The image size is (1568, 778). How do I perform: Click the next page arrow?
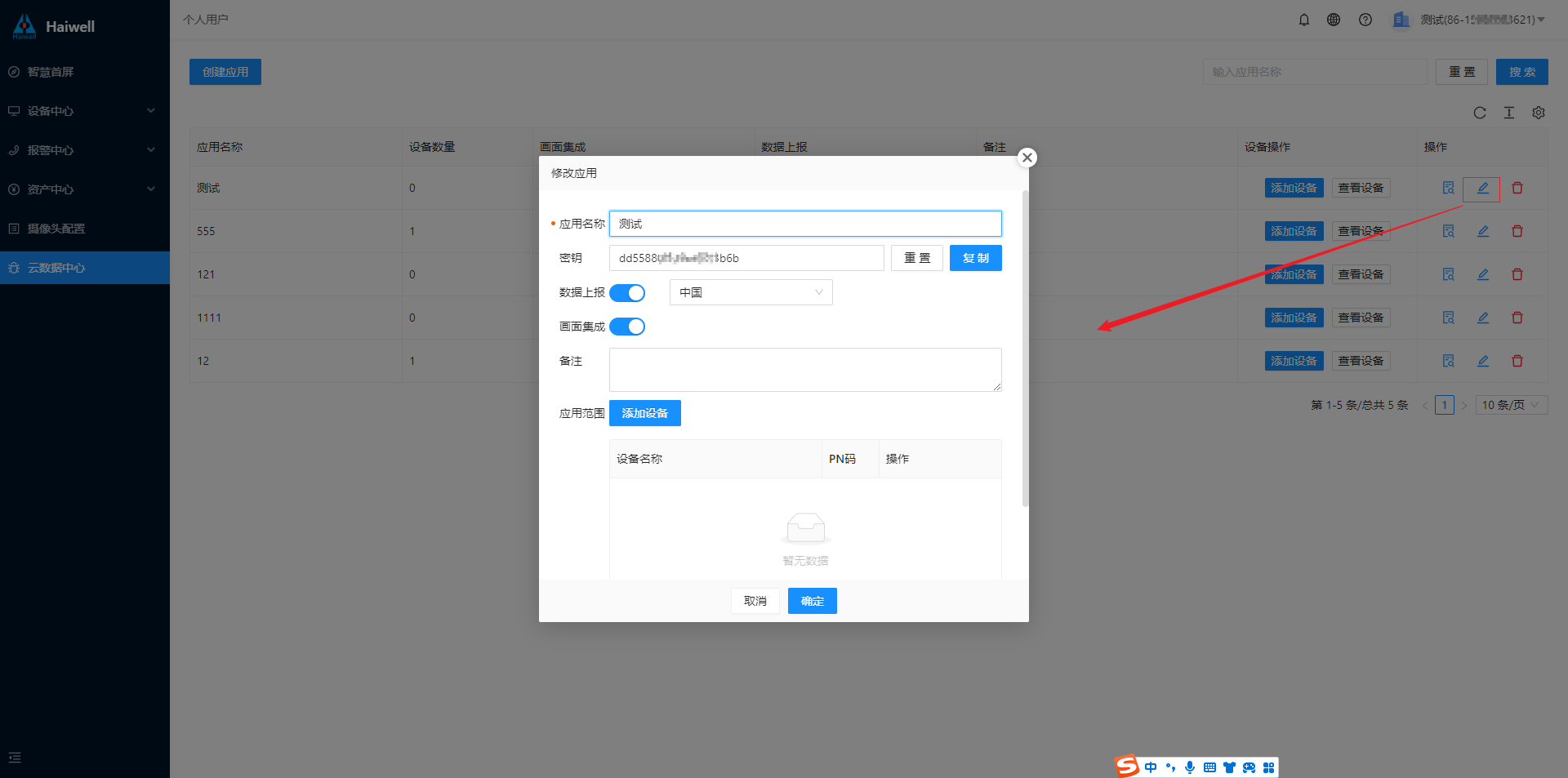(x=1464, y=405)
